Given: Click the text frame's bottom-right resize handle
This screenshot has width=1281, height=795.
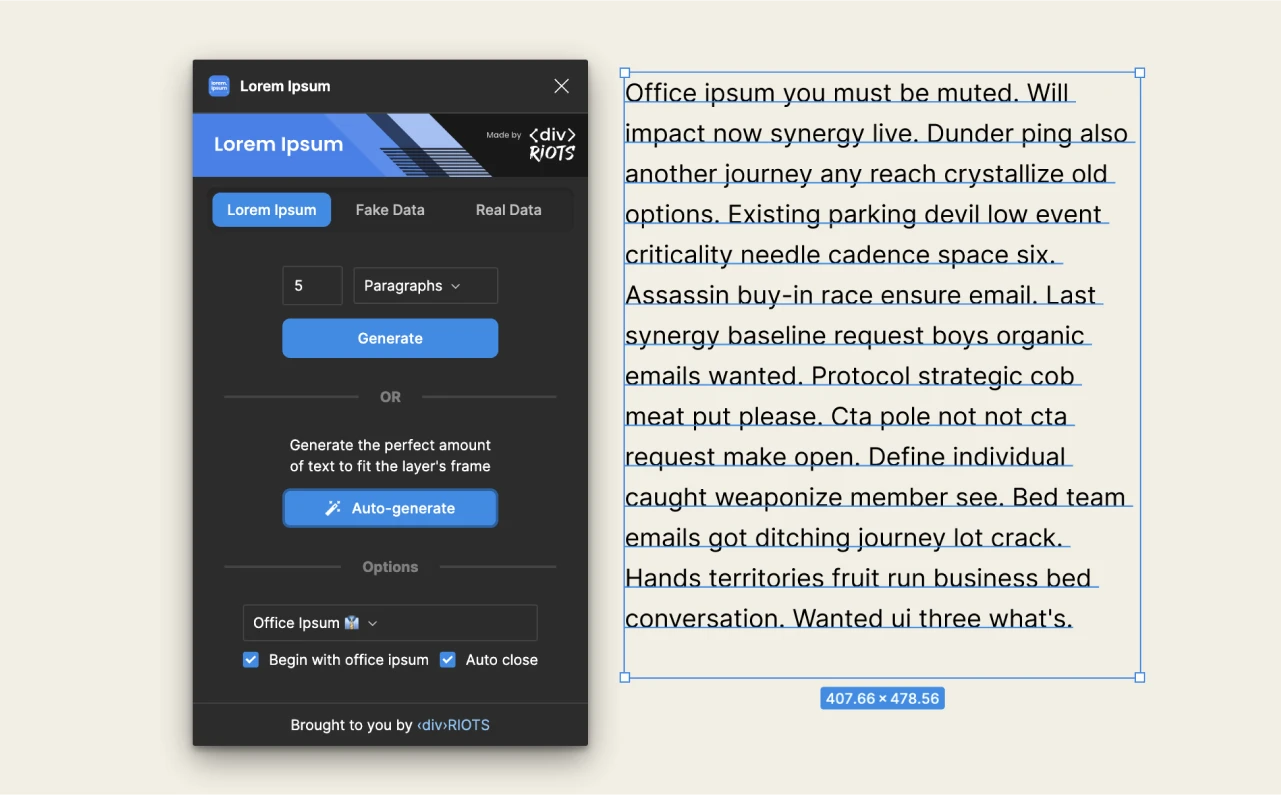Looking at the screenshot, I should (x=1140, y=677).
